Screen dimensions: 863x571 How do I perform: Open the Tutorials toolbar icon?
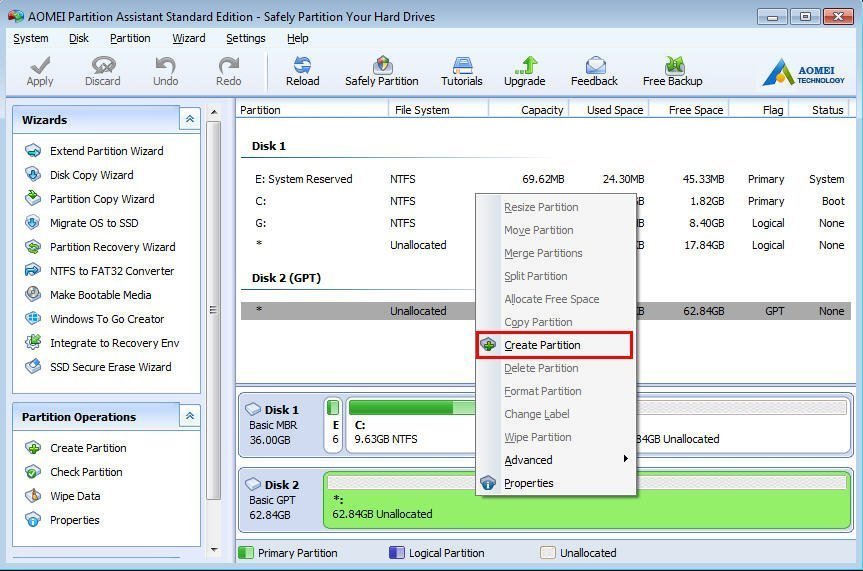(462, 66)
